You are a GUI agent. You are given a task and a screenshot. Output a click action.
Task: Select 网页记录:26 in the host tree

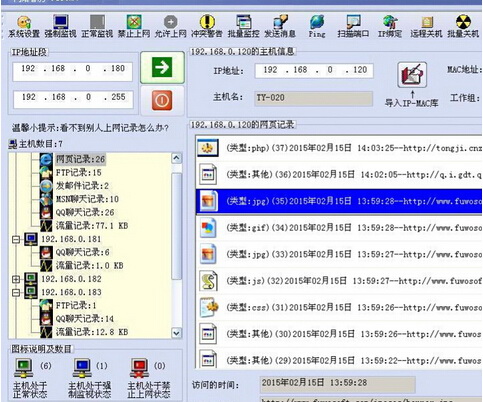click(x=80, y=159)
